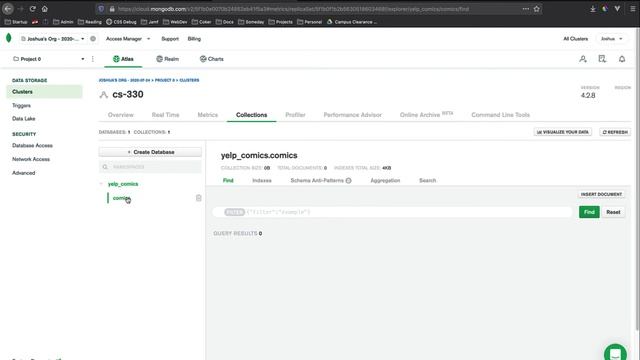
Task: Open Joshua's Org organization dropdown
Action: pos(53,39)
